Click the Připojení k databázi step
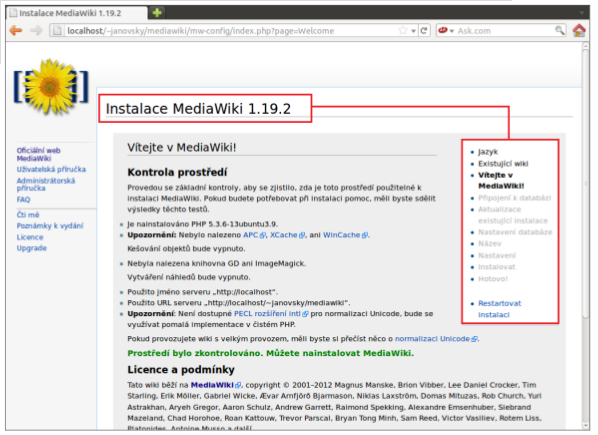The width and height of the screenshot is (598, 435). click(x=514, y=198)
